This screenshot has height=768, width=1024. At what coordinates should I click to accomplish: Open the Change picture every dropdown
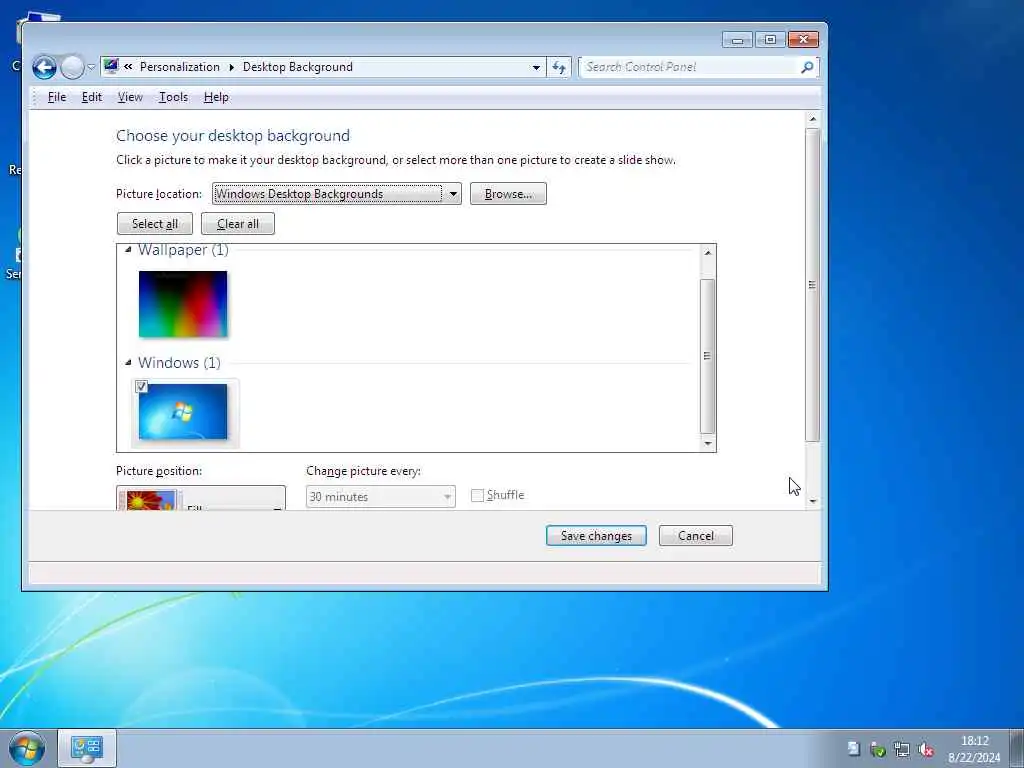[381, 497]
